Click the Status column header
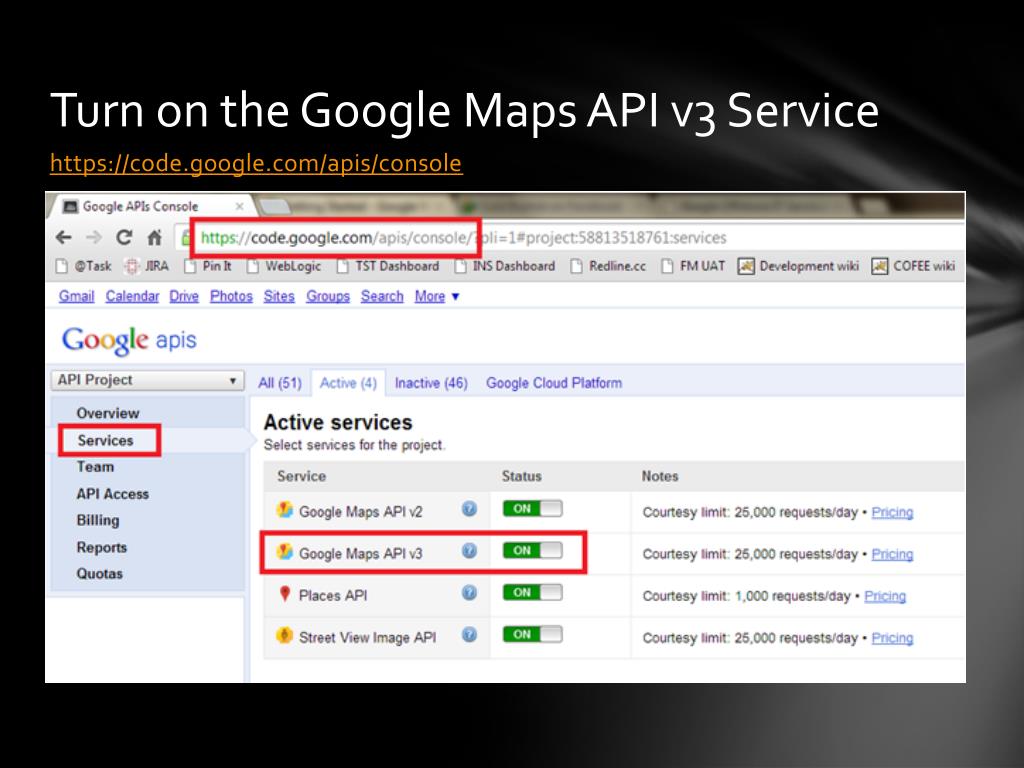This screenshot has height=768, width=1024. point(521,476)
